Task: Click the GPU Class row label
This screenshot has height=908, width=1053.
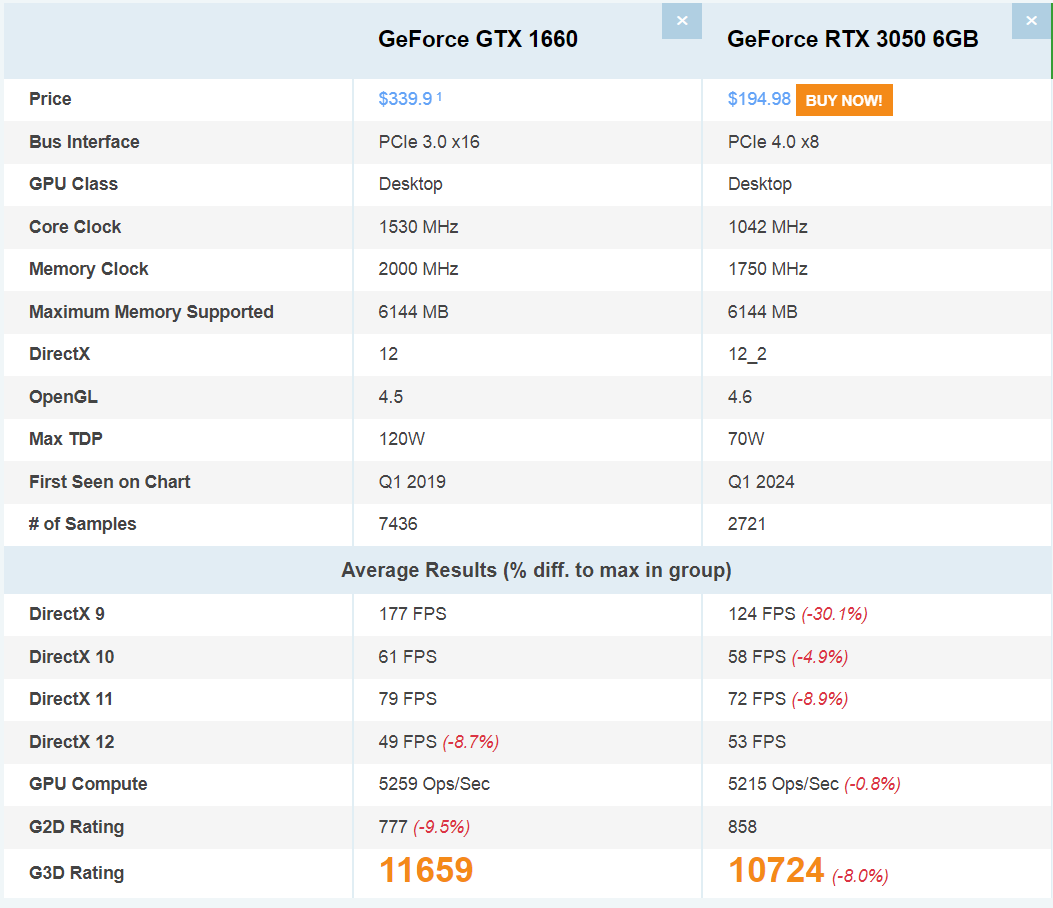Action: [73, 184]
